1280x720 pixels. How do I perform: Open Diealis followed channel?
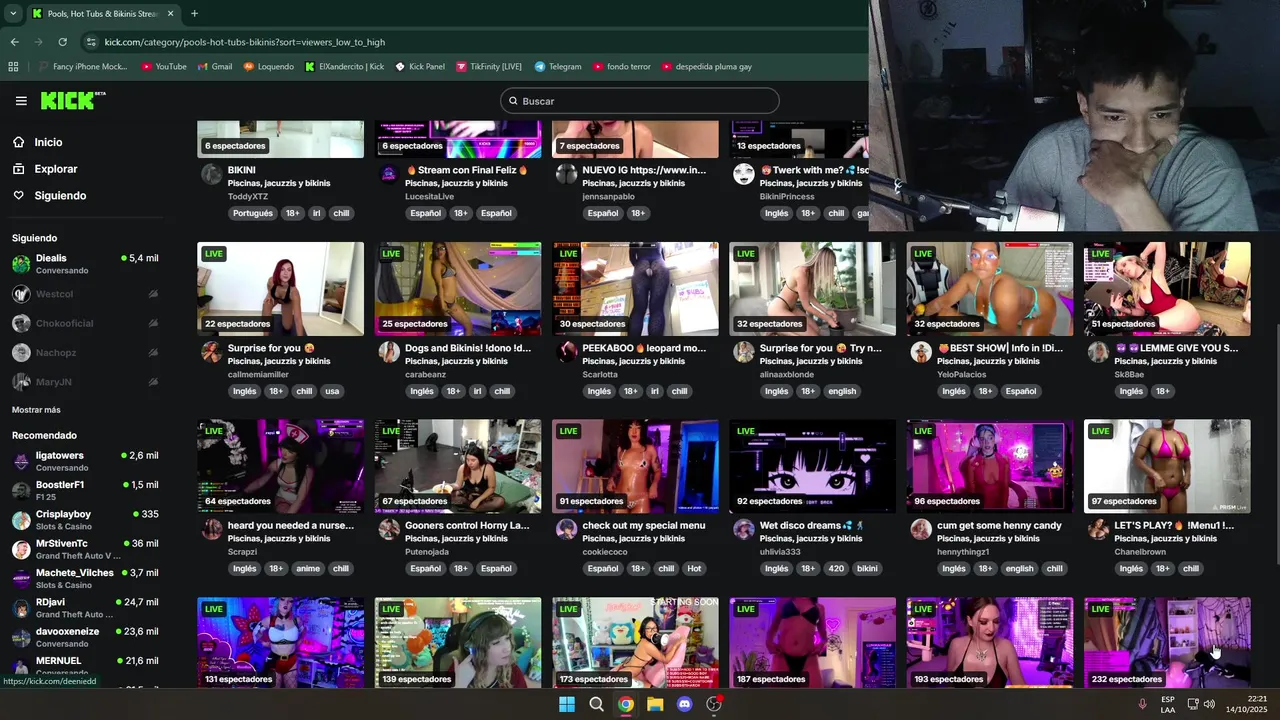(85, 264)
